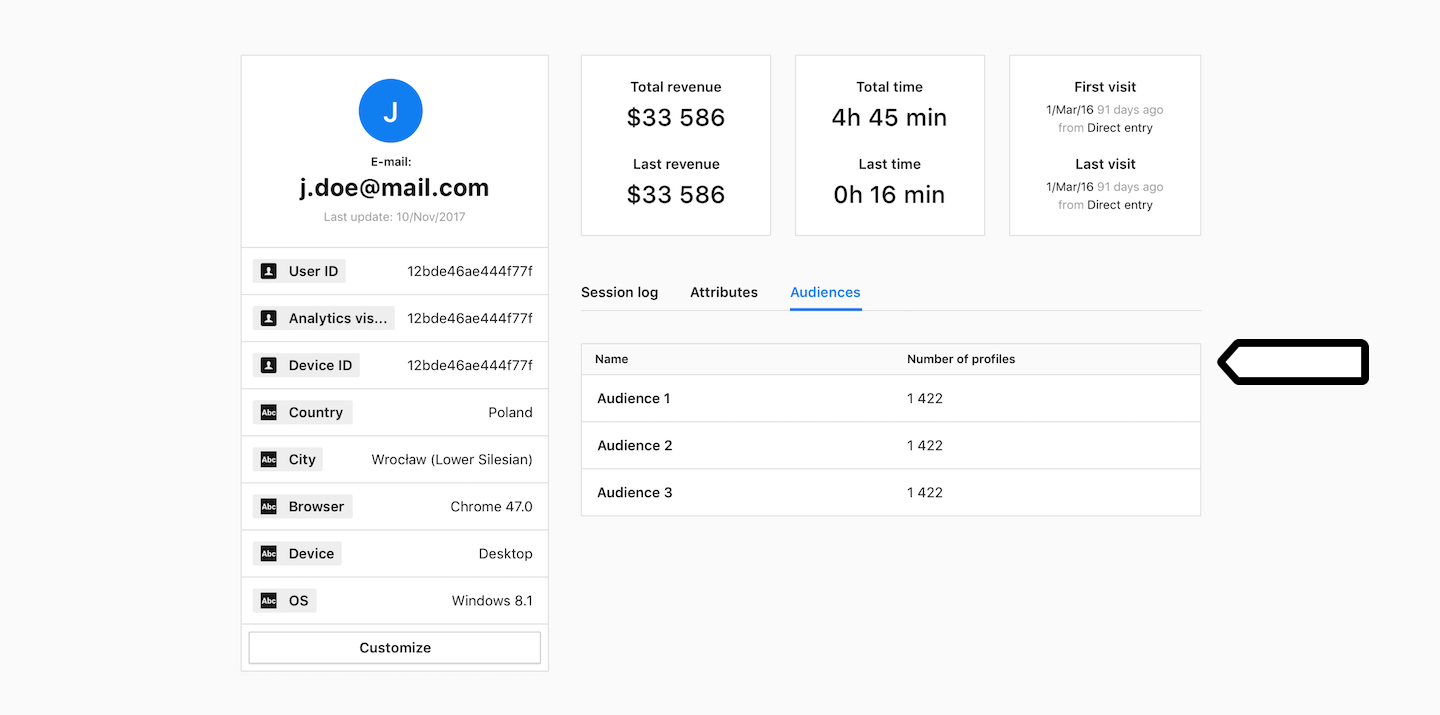
Task: Switch to the Attributes tab
Action: click(723, 292)
